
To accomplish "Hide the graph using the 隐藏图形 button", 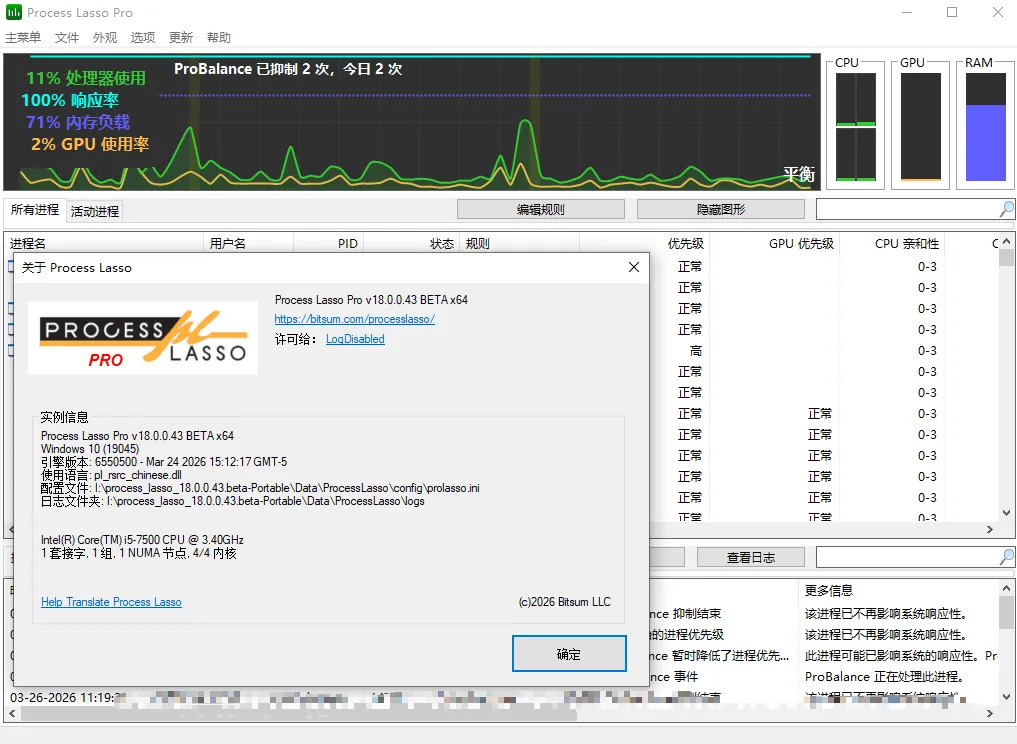I will click(x=720, y=208).
